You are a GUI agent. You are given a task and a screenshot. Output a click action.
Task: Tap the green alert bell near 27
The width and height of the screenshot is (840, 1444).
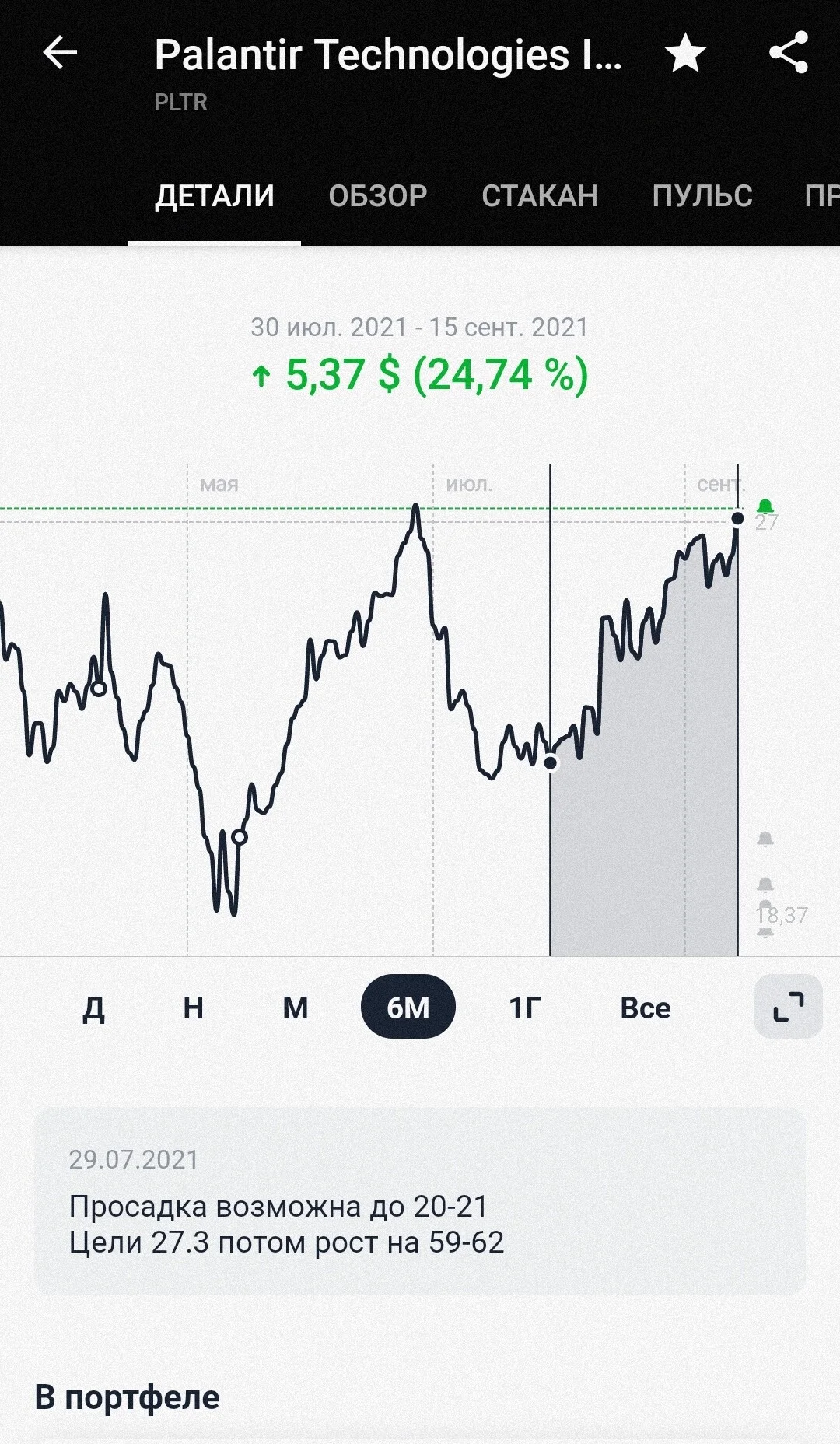click(x=765, y=506)
